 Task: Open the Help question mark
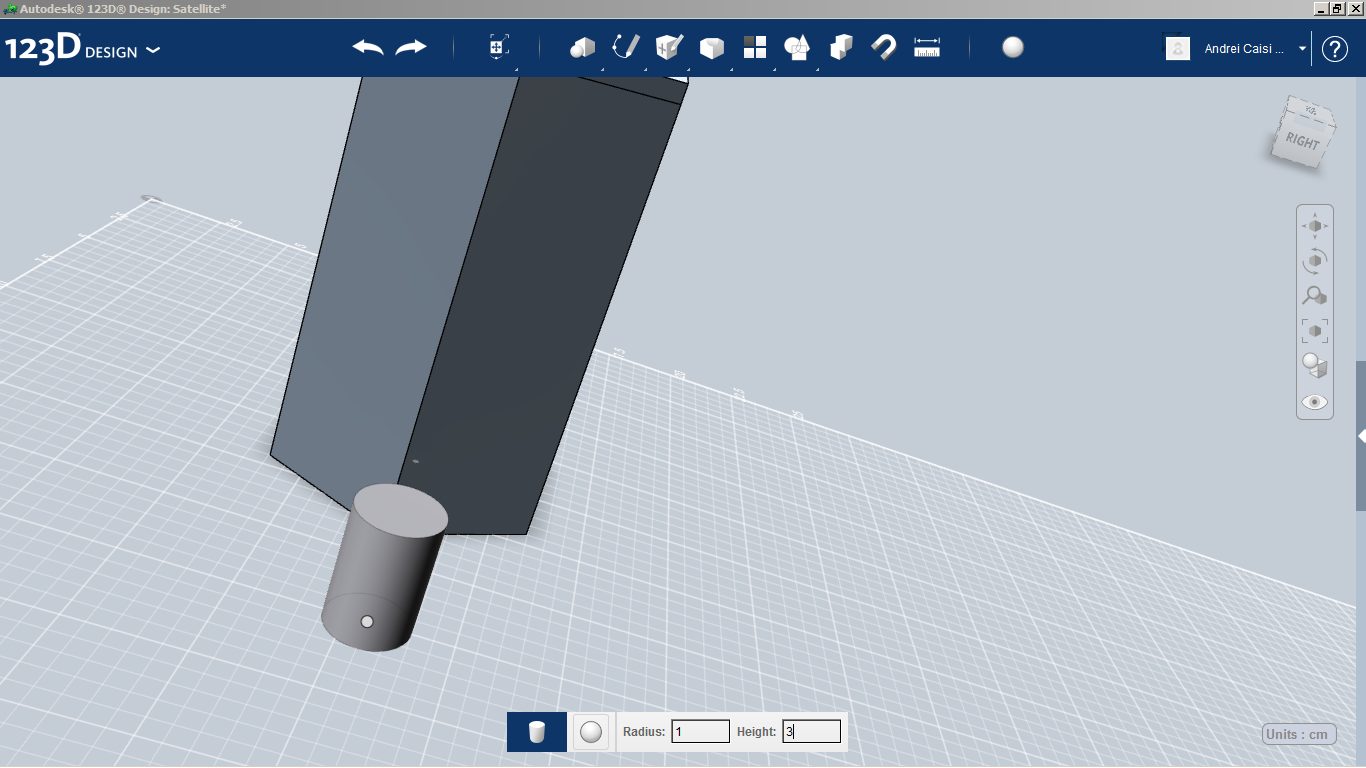click(x=1335, y=48)
